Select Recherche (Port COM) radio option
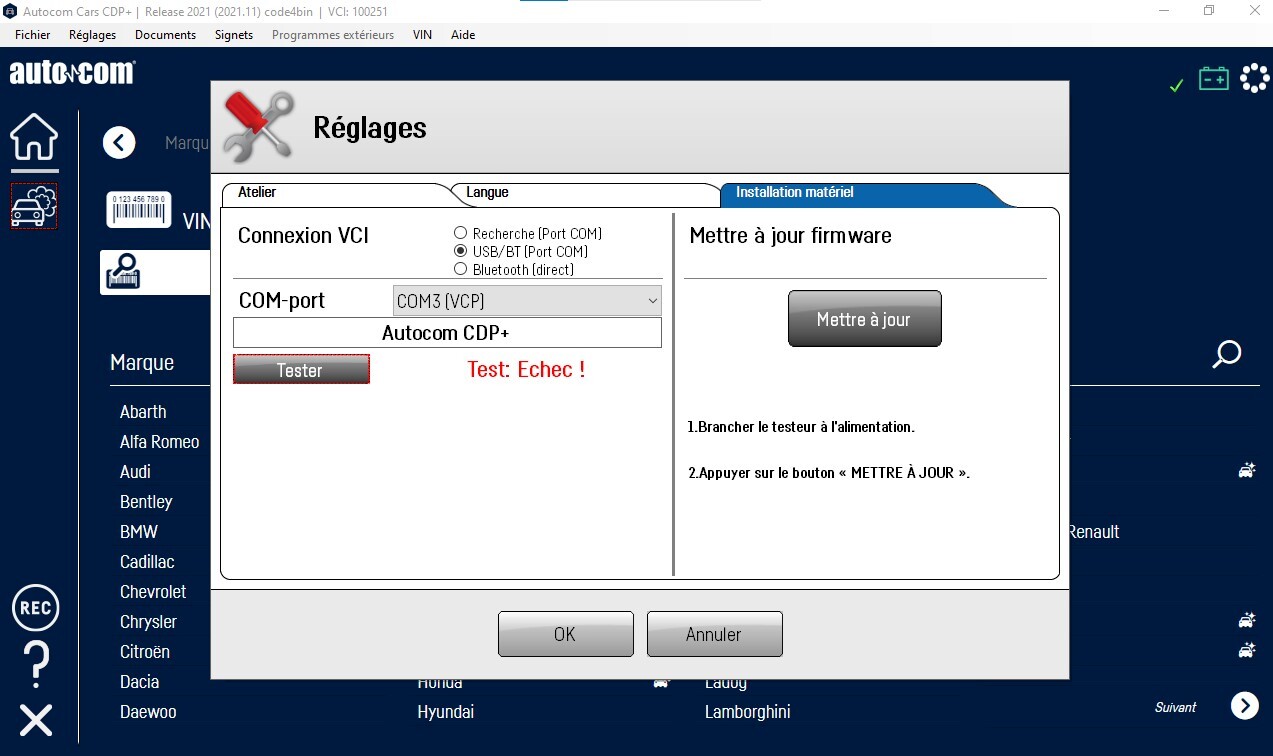1273x756 pixels. (461, 233)
